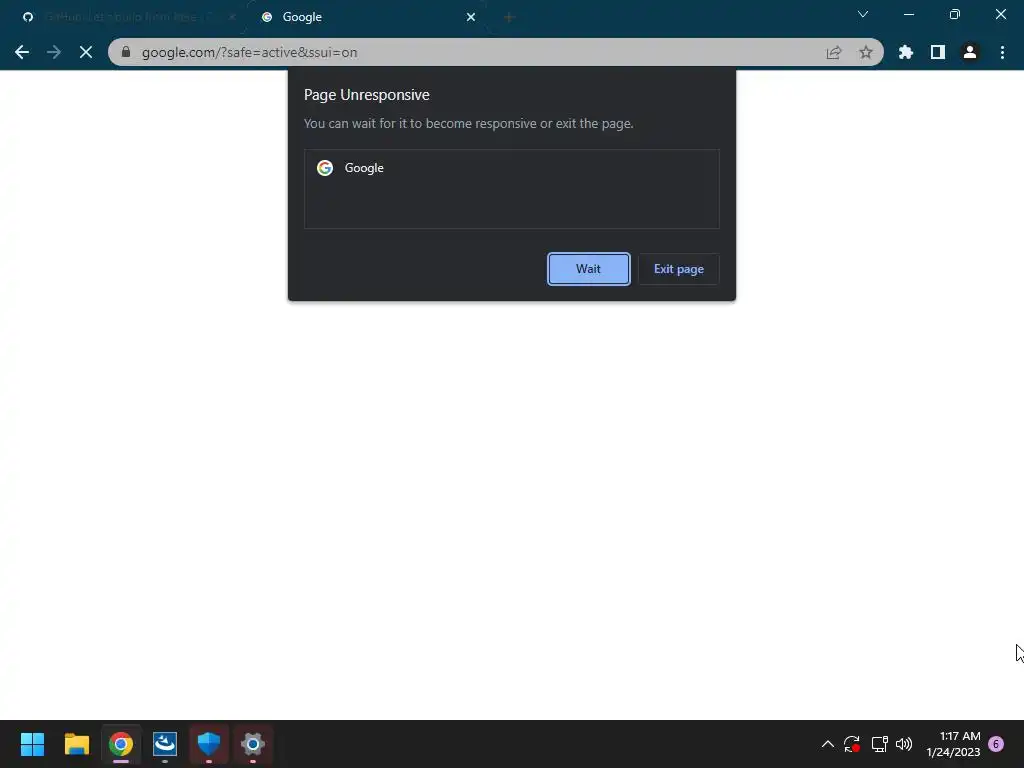The width and height of the screenshot is (1024, 768).
Task: Open the blue shield app in taskbar
Action: pyautogui.click(x=209, y=744)
